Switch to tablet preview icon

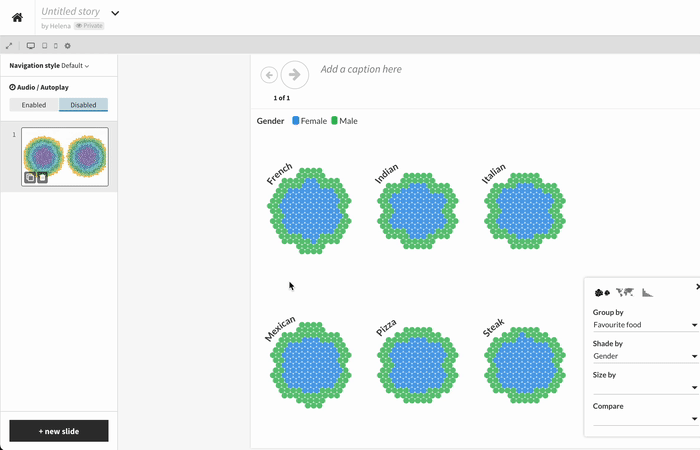[43, 46]
